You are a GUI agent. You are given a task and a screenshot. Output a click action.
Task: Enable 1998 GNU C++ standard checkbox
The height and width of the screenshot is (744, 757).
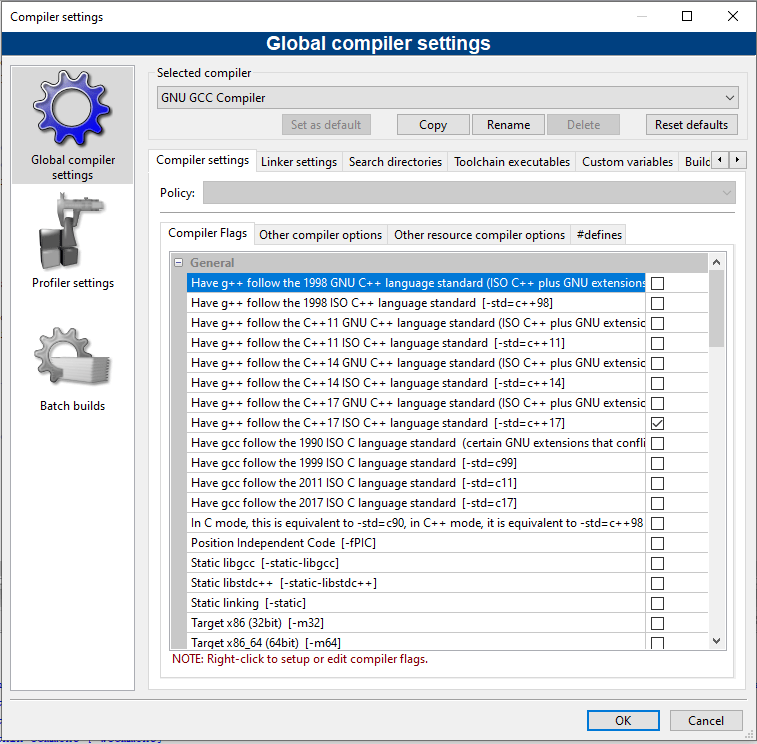657,283
